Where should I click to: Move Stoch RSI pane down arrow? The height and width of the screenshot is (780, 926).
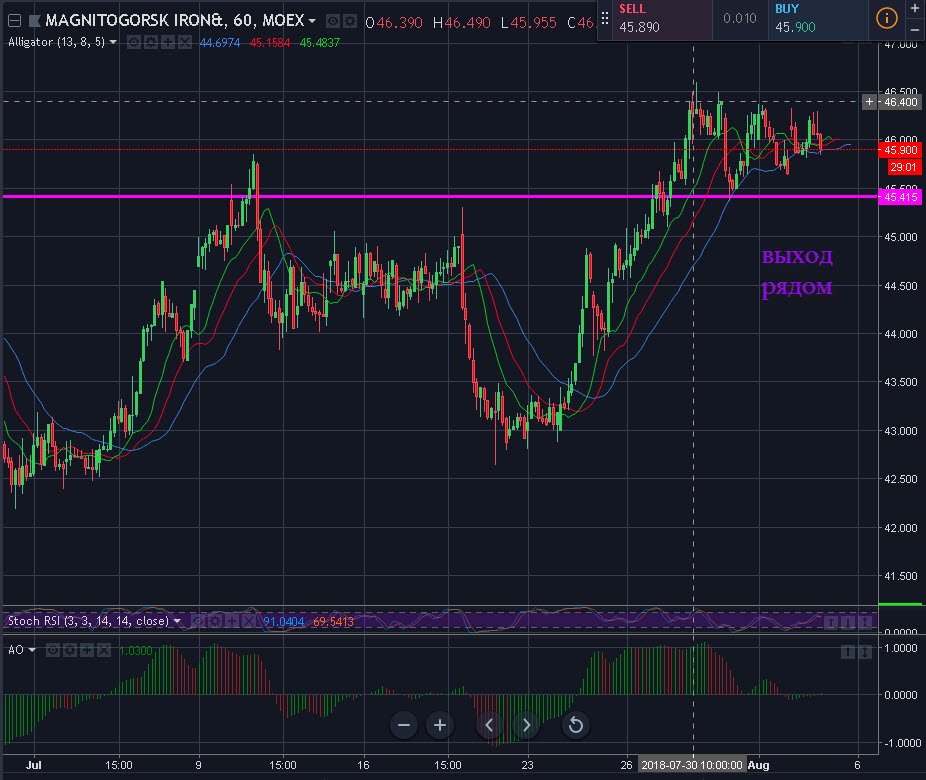pyautogui.click(x=848, y=622)
